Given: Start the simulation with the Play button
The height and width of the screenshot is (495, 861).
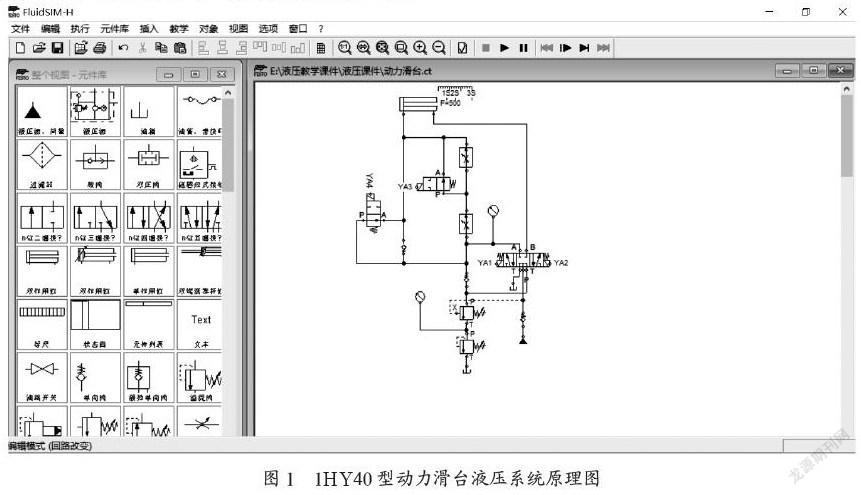Looking at the screenshot, I should coord(505,48).
